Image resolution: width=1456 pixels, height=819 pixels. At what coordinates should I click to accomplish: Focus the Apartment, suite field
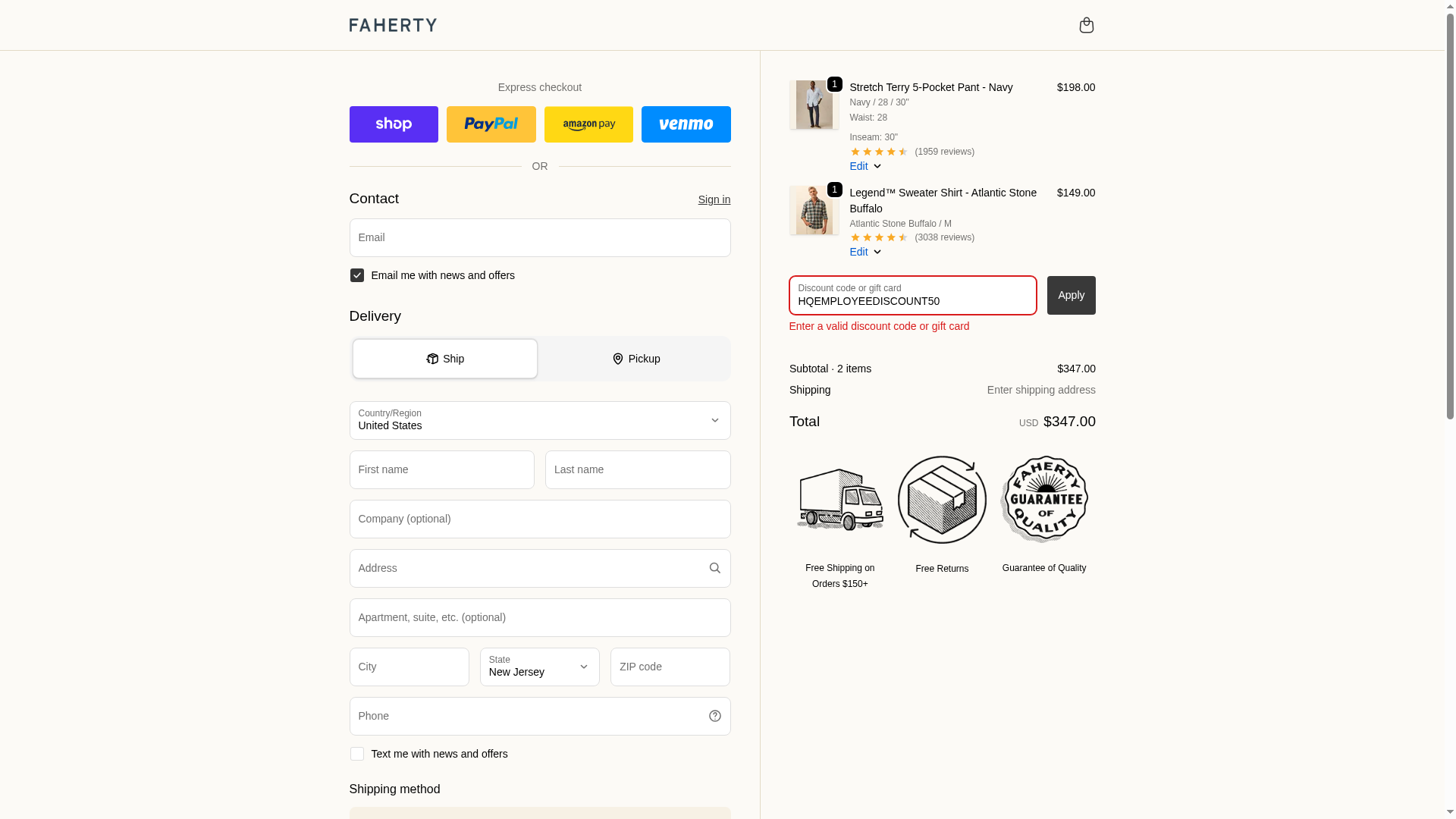click(x=540, y=618)
